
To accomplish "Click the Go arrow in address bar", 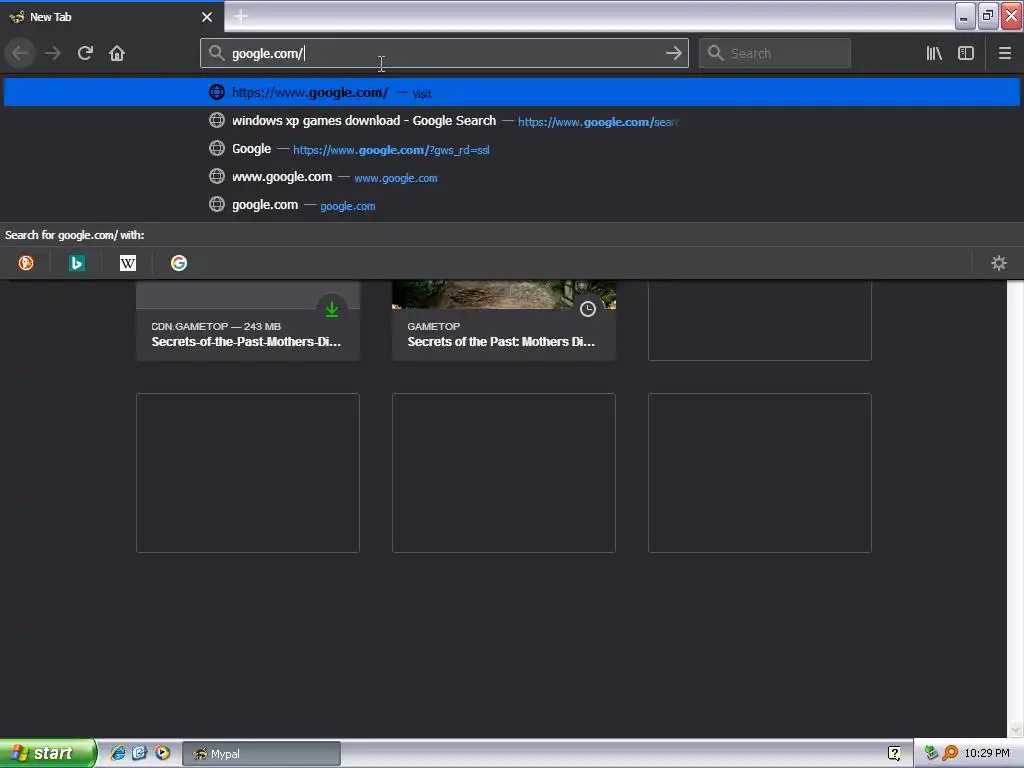I will tap(673, 53).
